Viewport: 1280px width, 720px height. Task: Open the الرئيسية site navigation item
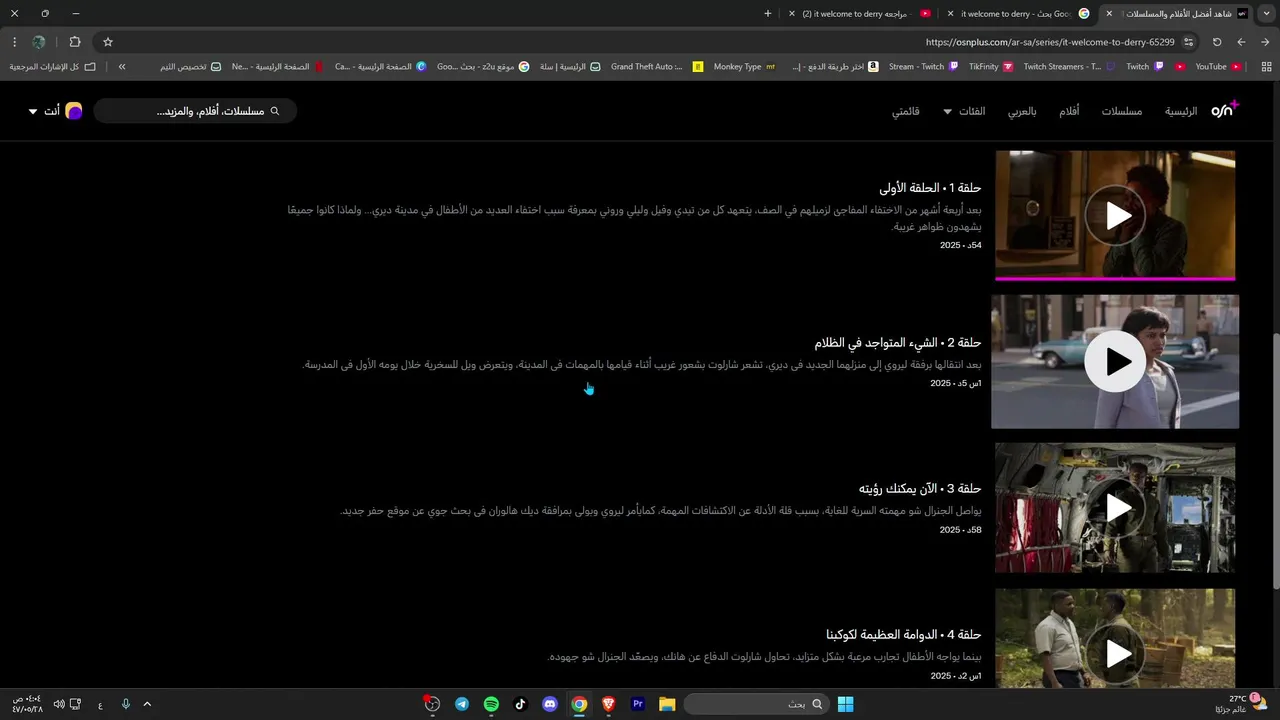[x=1180, y=111]
